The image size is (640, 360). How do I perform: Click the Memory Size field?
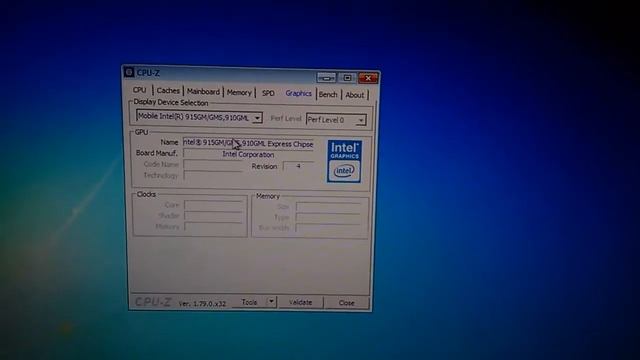pyautogui.click(x=329, y=207)
